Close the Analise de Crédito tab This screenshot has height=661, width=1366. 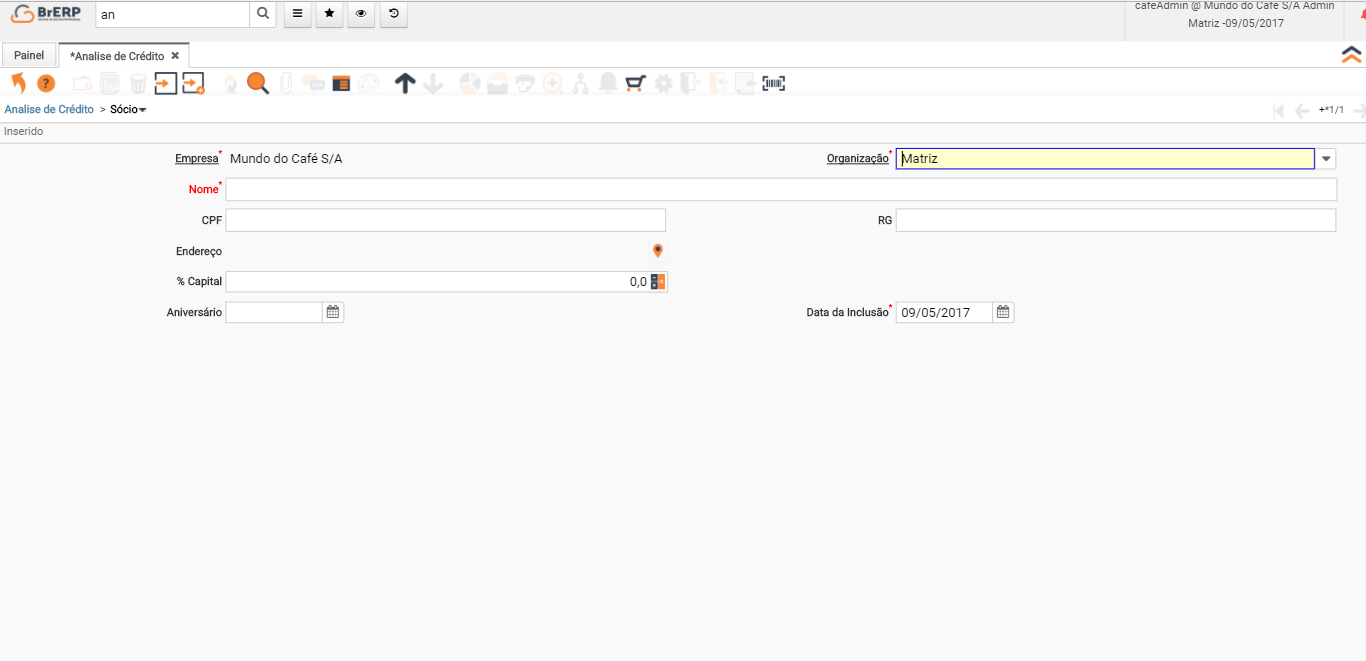click(175, 56)
